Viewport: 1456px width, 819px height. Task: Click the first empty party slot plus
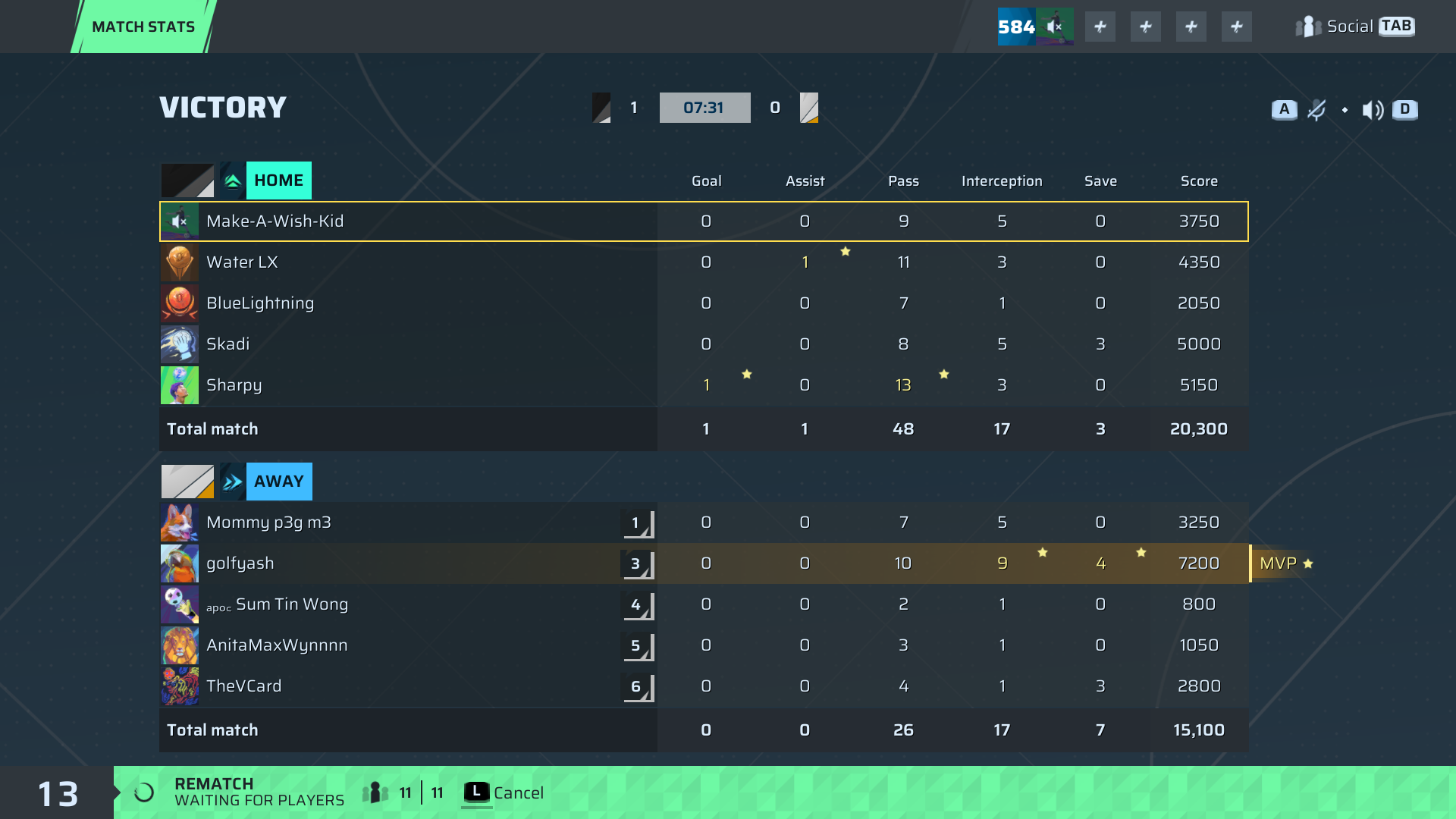1100,27
